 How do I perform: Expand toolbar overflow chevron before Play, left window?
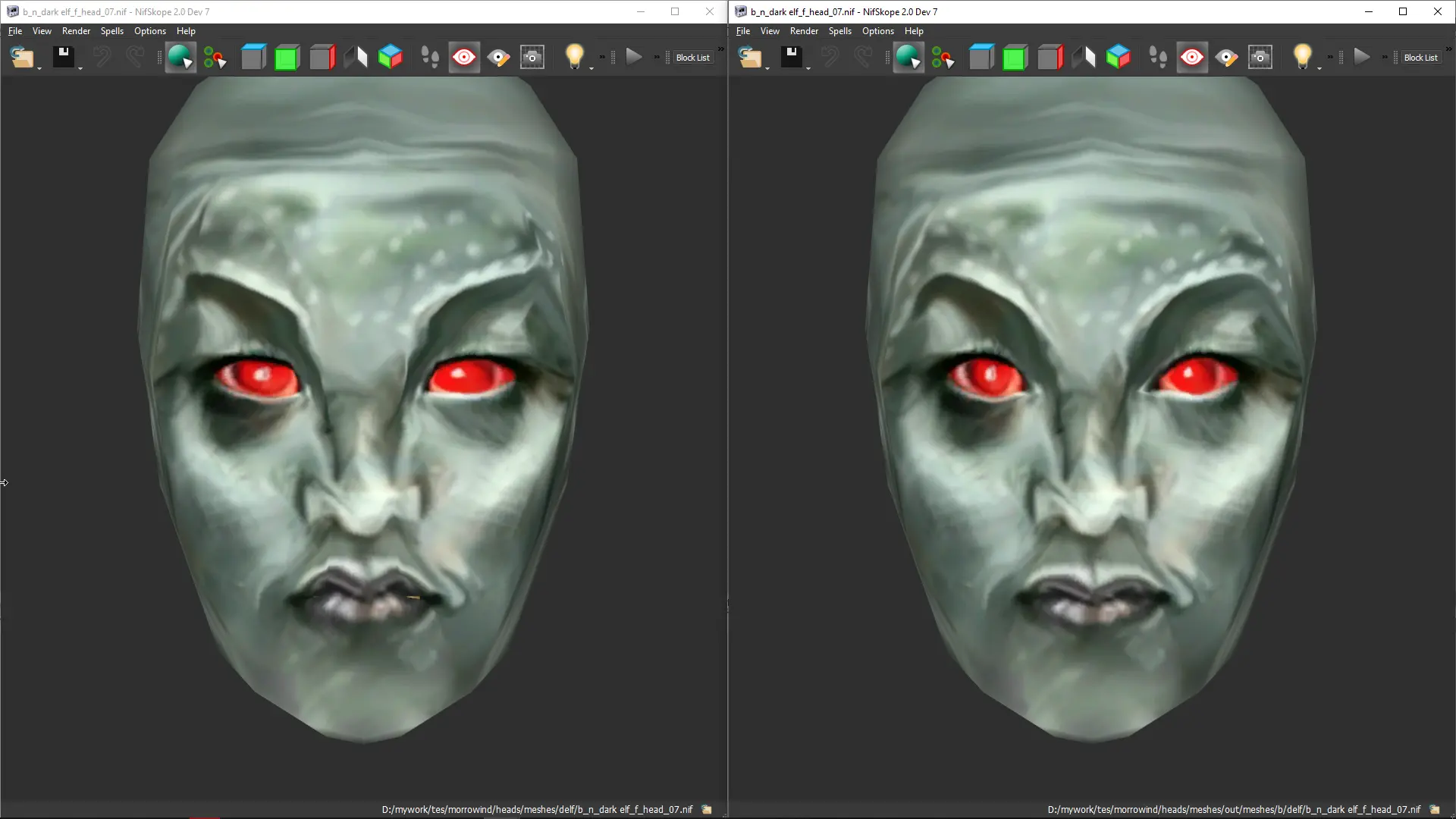coord(602,58)
